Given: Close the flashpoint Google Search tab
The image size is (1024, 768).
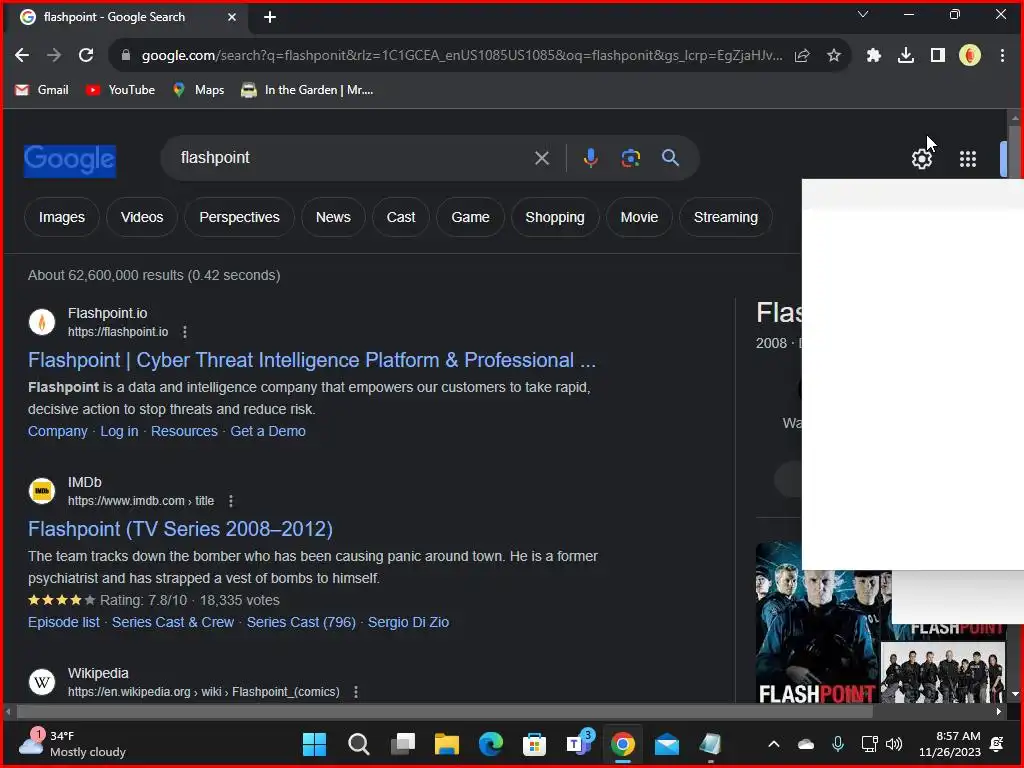Looking at the screenshot, I should coord(232,17).
